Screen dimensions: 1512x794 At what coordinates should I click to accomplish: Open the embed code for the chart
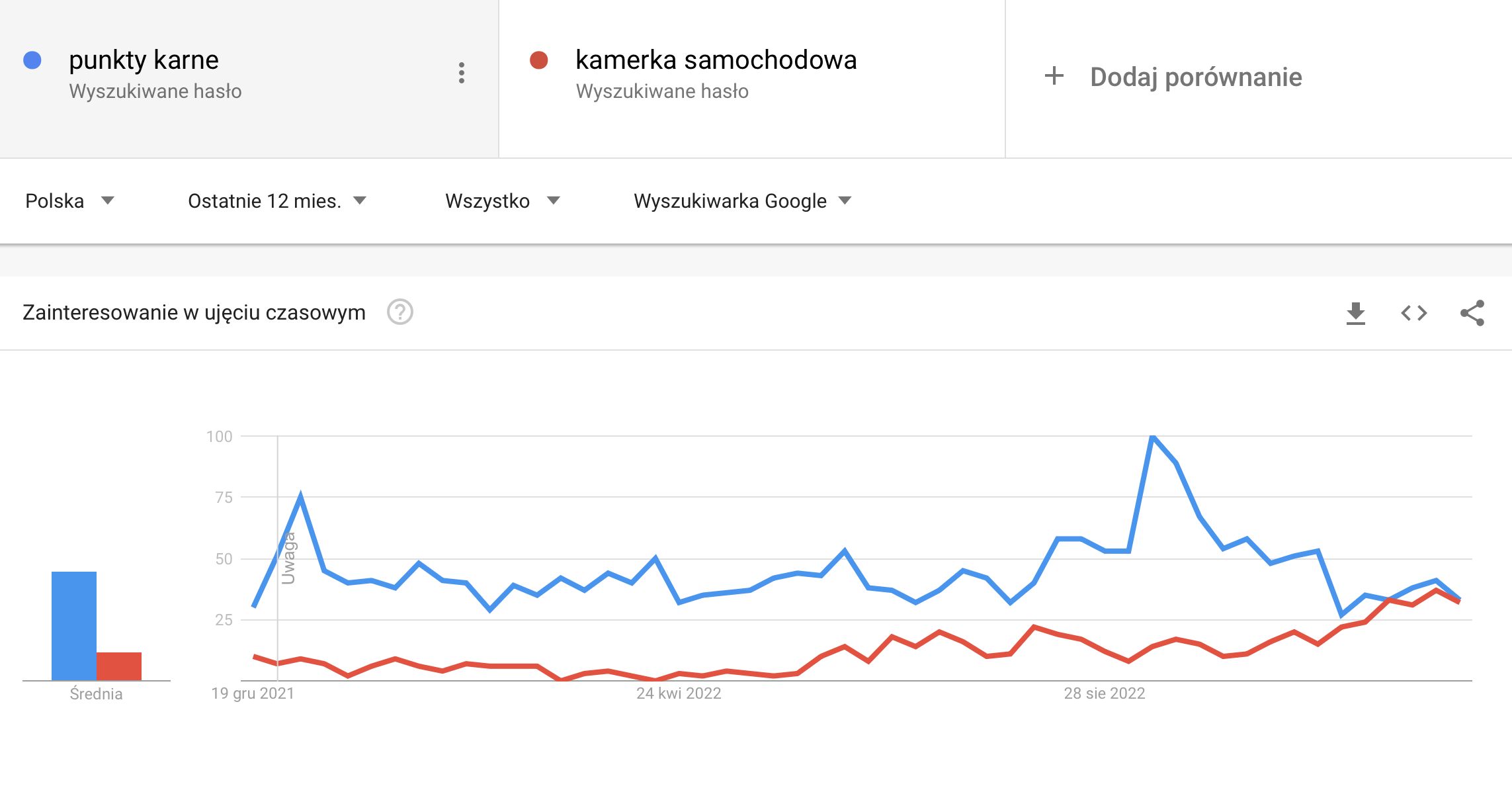(x=1414, y=314)
